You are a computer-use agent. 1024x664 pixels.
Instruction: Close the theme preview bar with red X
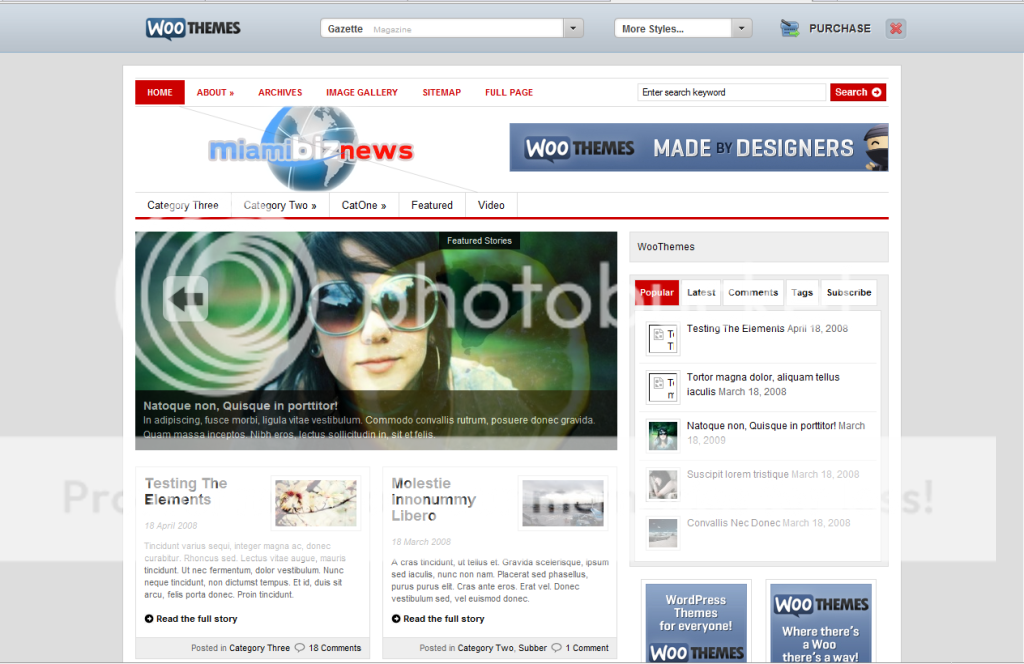click(x=896, y=28)
